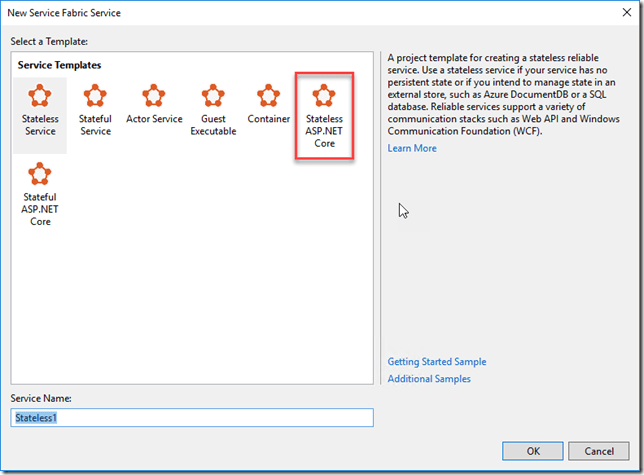Pick the Stateful ASP.NET Core icon
This screenshot has height=475, width=644.
[40, 175]
